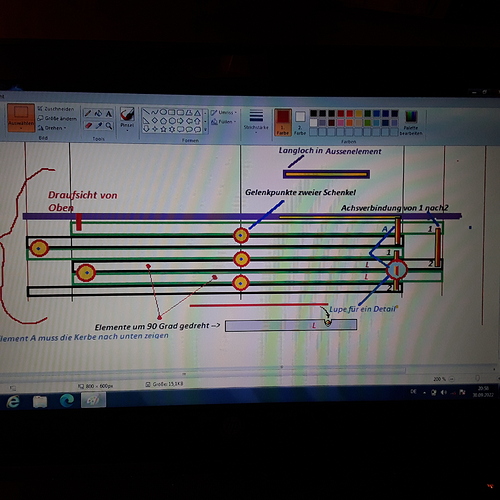Set 1. Farbe as active color
This screenshot has height=500, width=500.
coord(283,122)
